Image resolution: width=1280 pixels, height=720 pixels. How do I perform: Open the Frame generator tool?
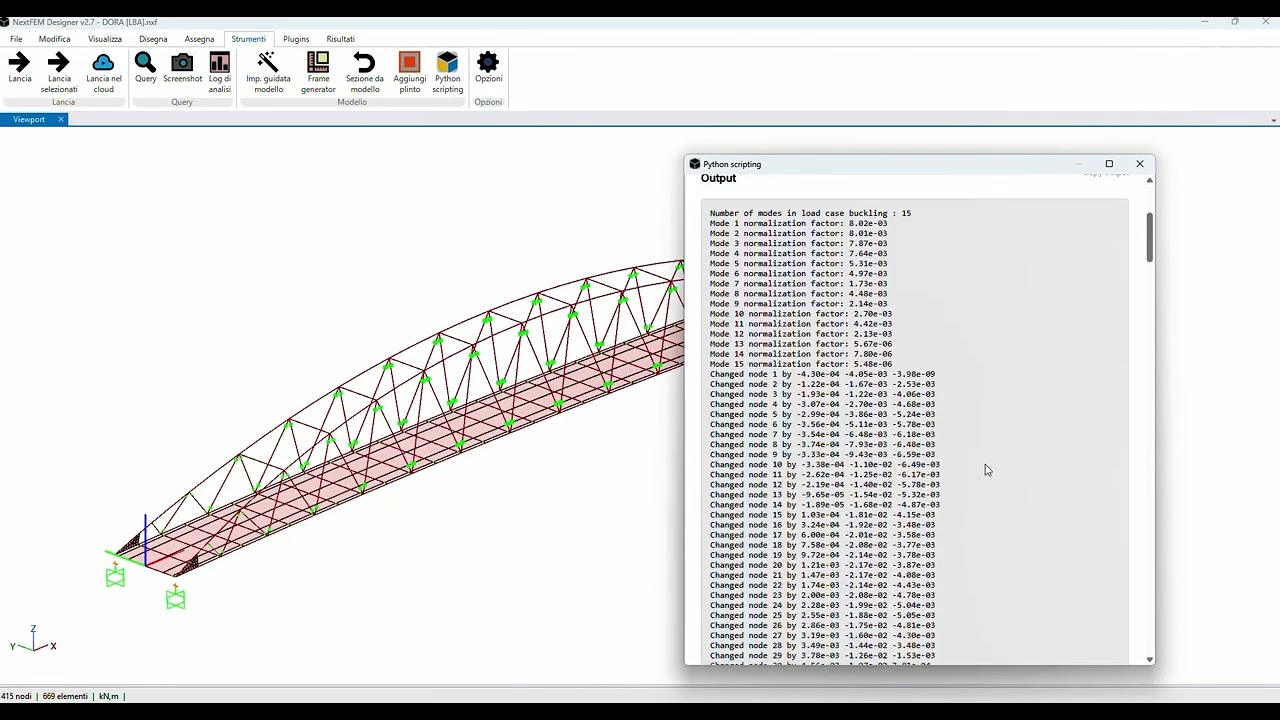[x=318, y=73]
